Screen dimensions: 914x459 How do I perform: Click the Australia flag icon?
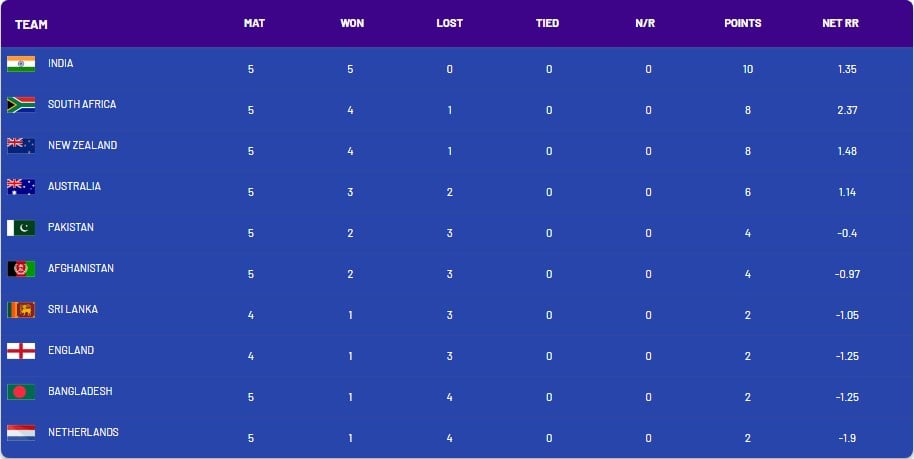tap(21, 187)
